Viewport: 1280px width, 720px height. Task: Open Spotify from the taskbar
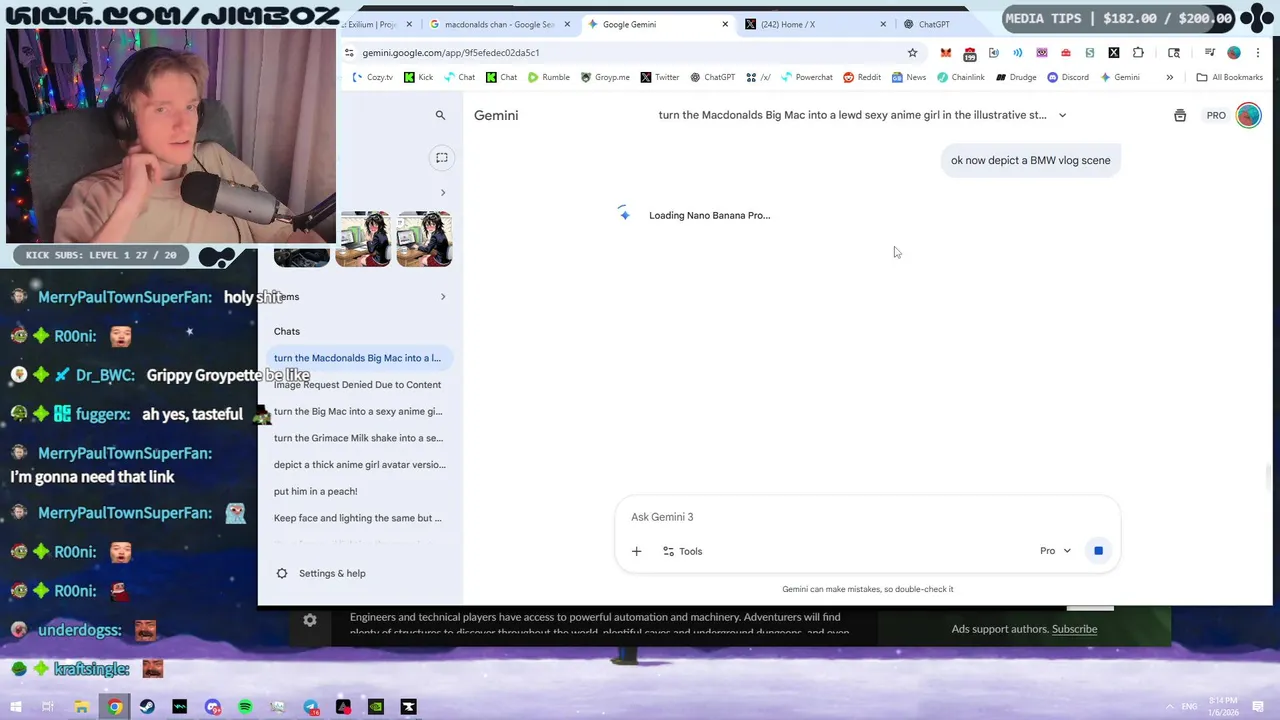pyautogui.click(x=246, y=707)
